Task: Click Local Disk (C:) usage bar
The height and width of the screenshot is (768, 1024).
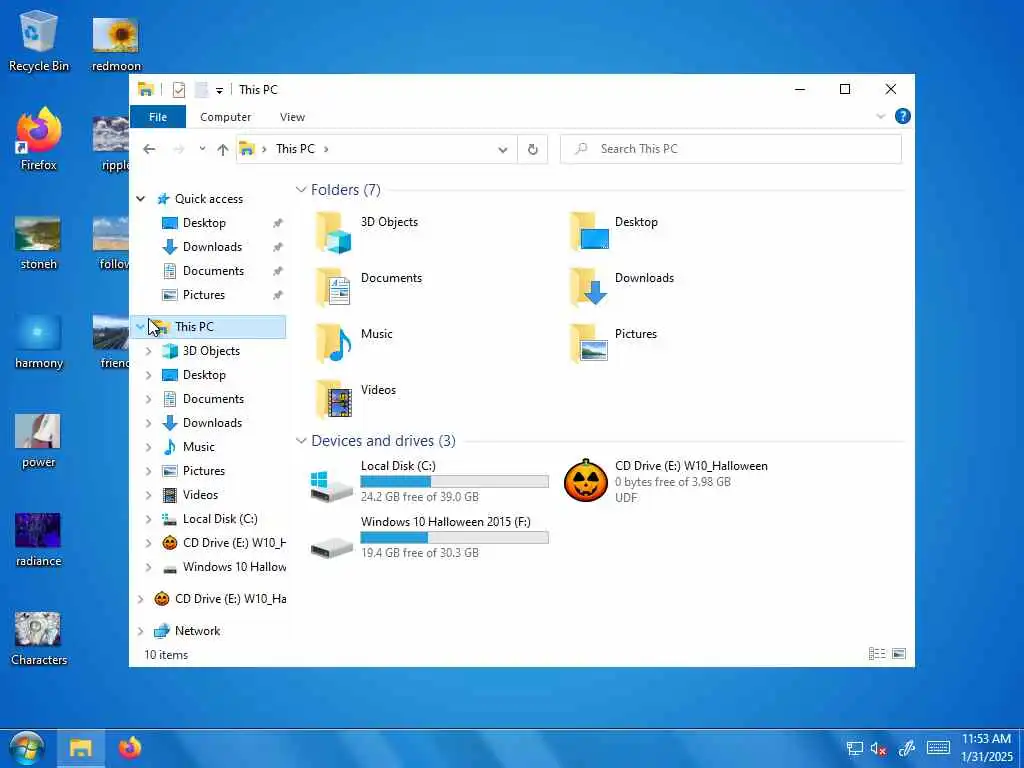Action: point(455,481)
